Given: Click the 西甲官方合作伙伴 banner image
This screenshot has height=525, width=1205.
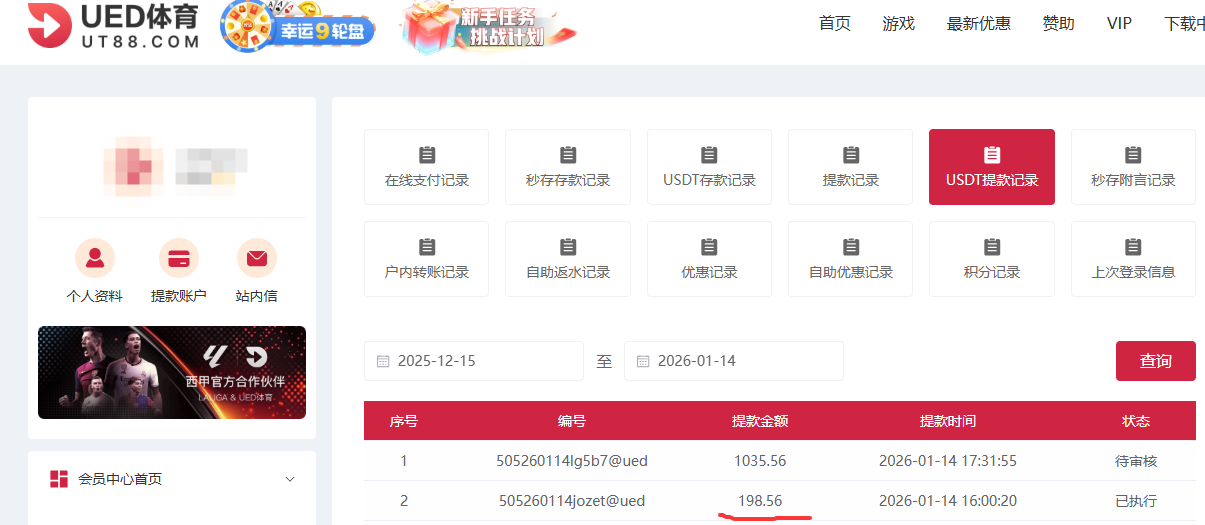Looking at the screenshot, I should click(x=172, y=372).
